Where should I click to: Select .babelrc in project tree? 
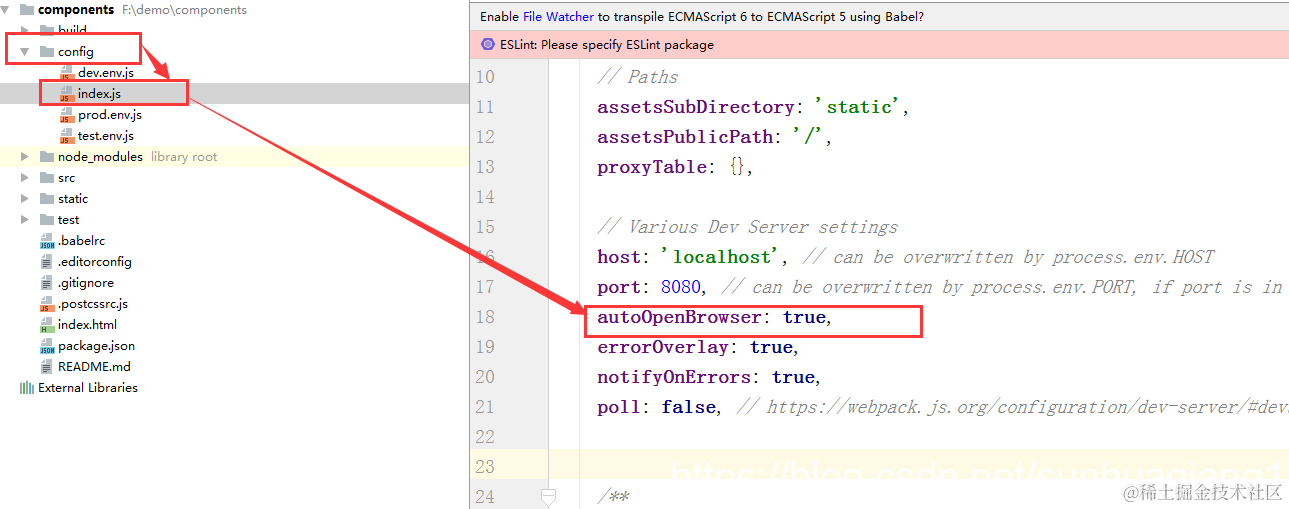[82, 241]
